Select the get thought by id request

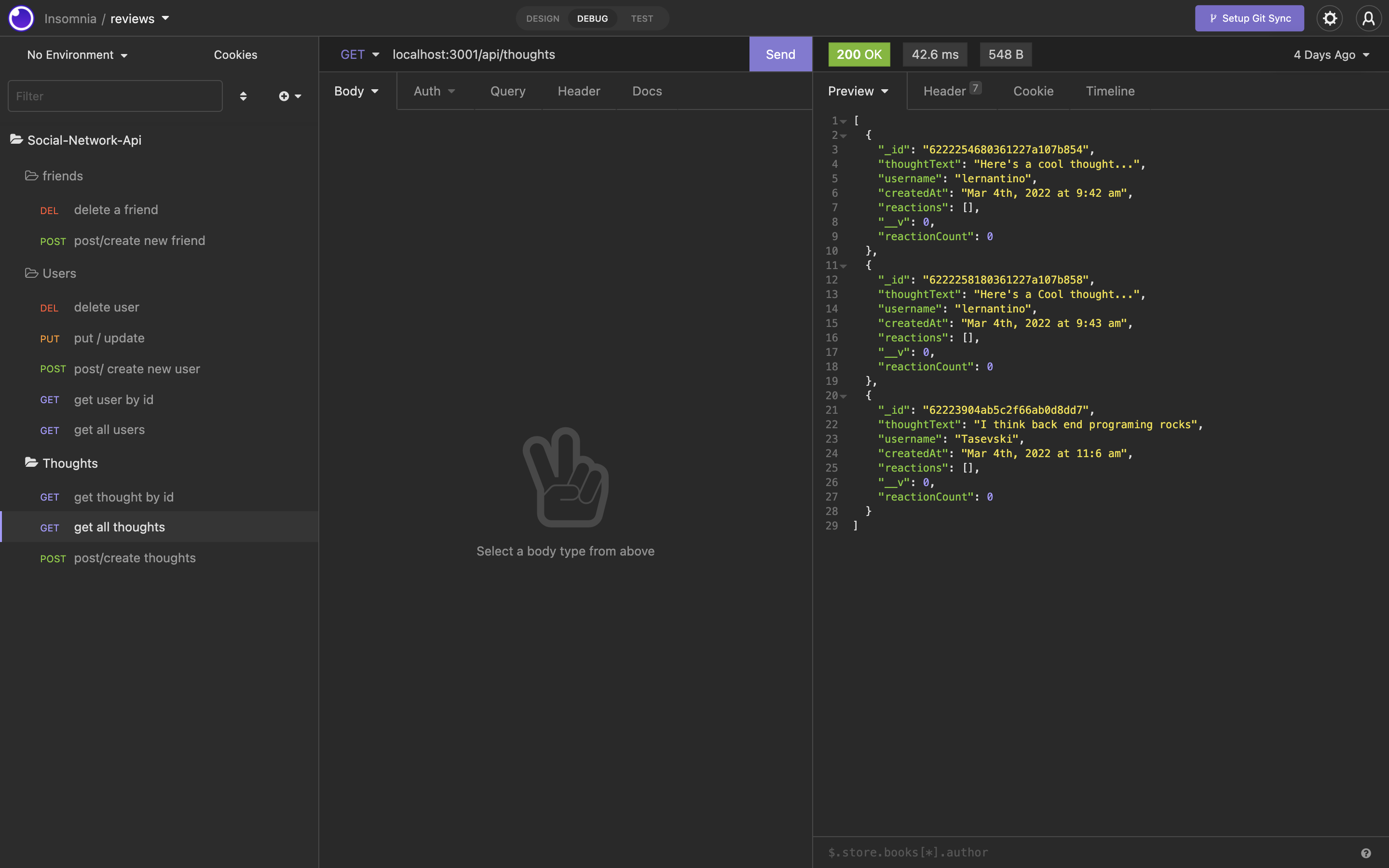124,497
